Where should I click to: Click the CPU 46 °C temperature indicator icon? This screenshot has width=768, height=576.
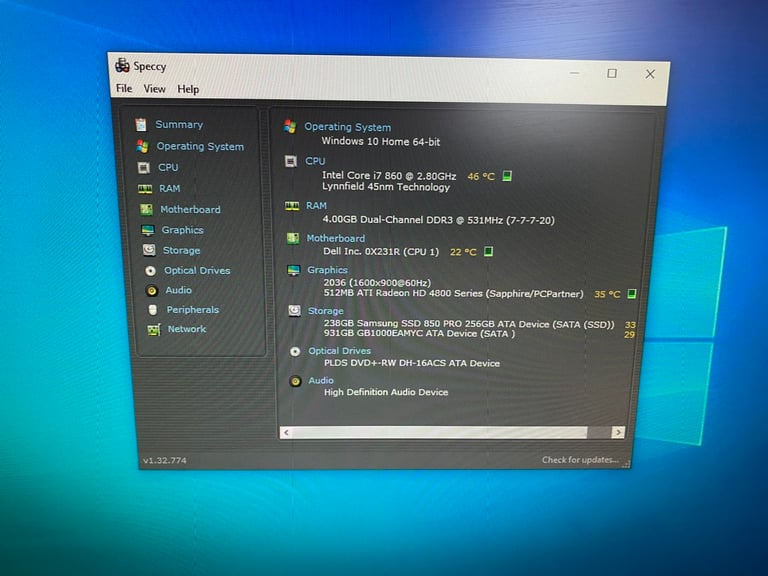[x=507, y=176]
